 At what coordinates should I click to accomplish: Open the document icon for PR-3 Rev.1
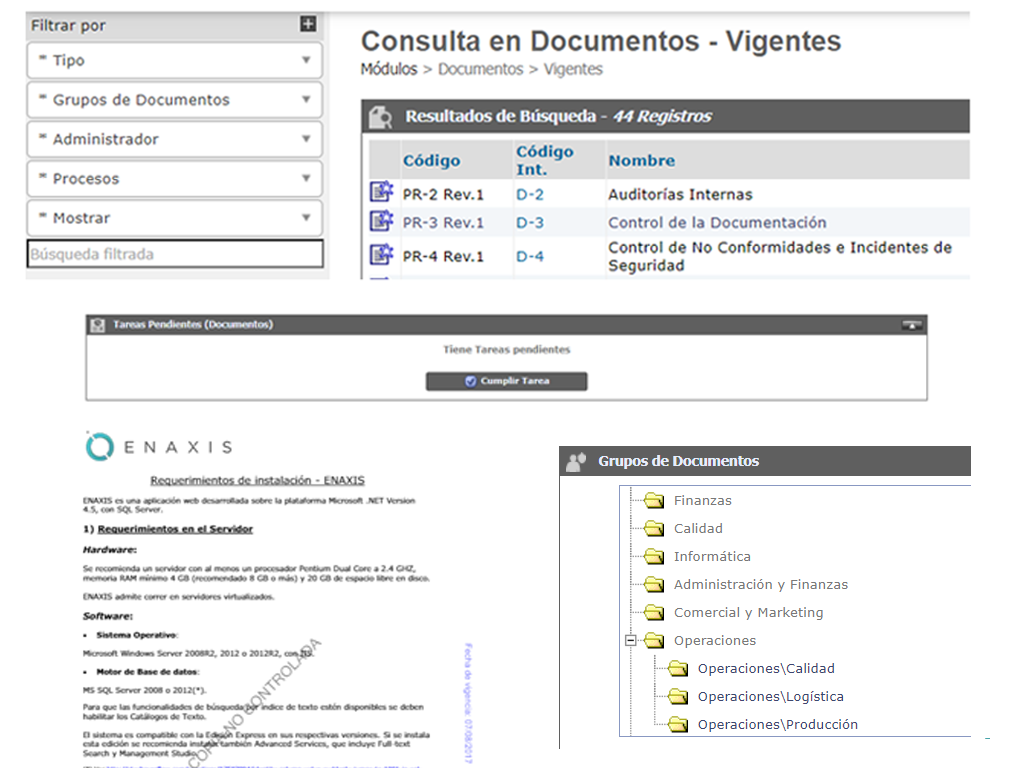381,221
